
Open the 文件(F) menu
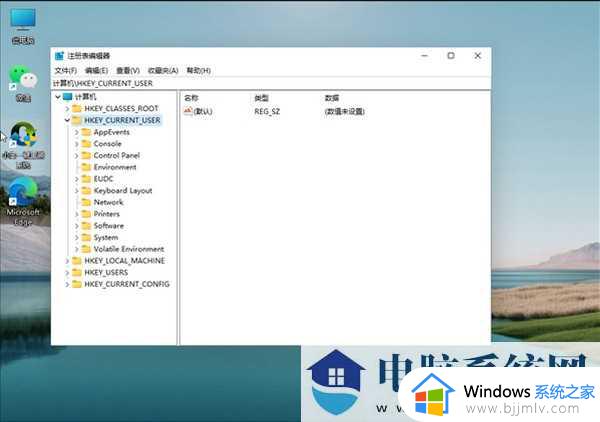pyautogui.click(x=65, y=70)
